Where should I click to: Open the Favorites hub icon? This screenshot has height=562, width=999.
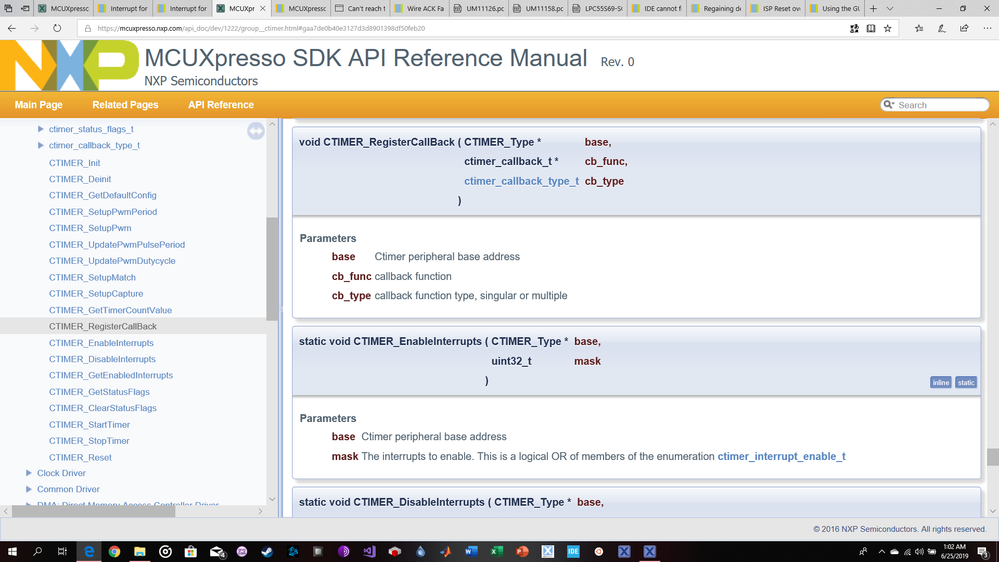point(919,28)
